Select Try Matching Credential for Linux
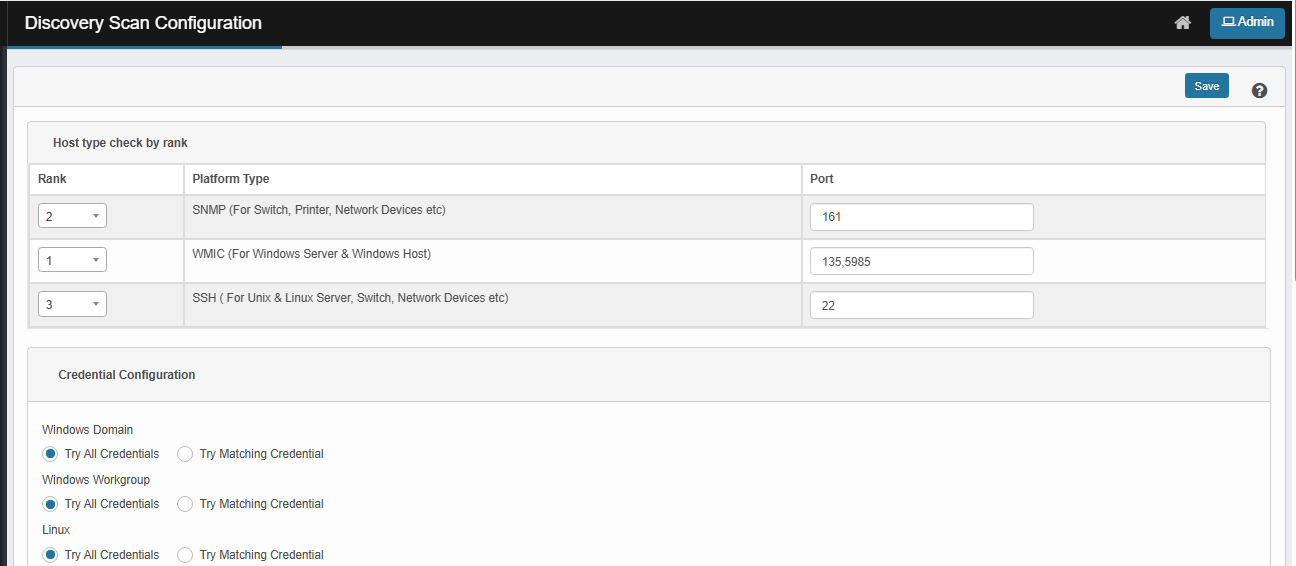 (185, 555)
